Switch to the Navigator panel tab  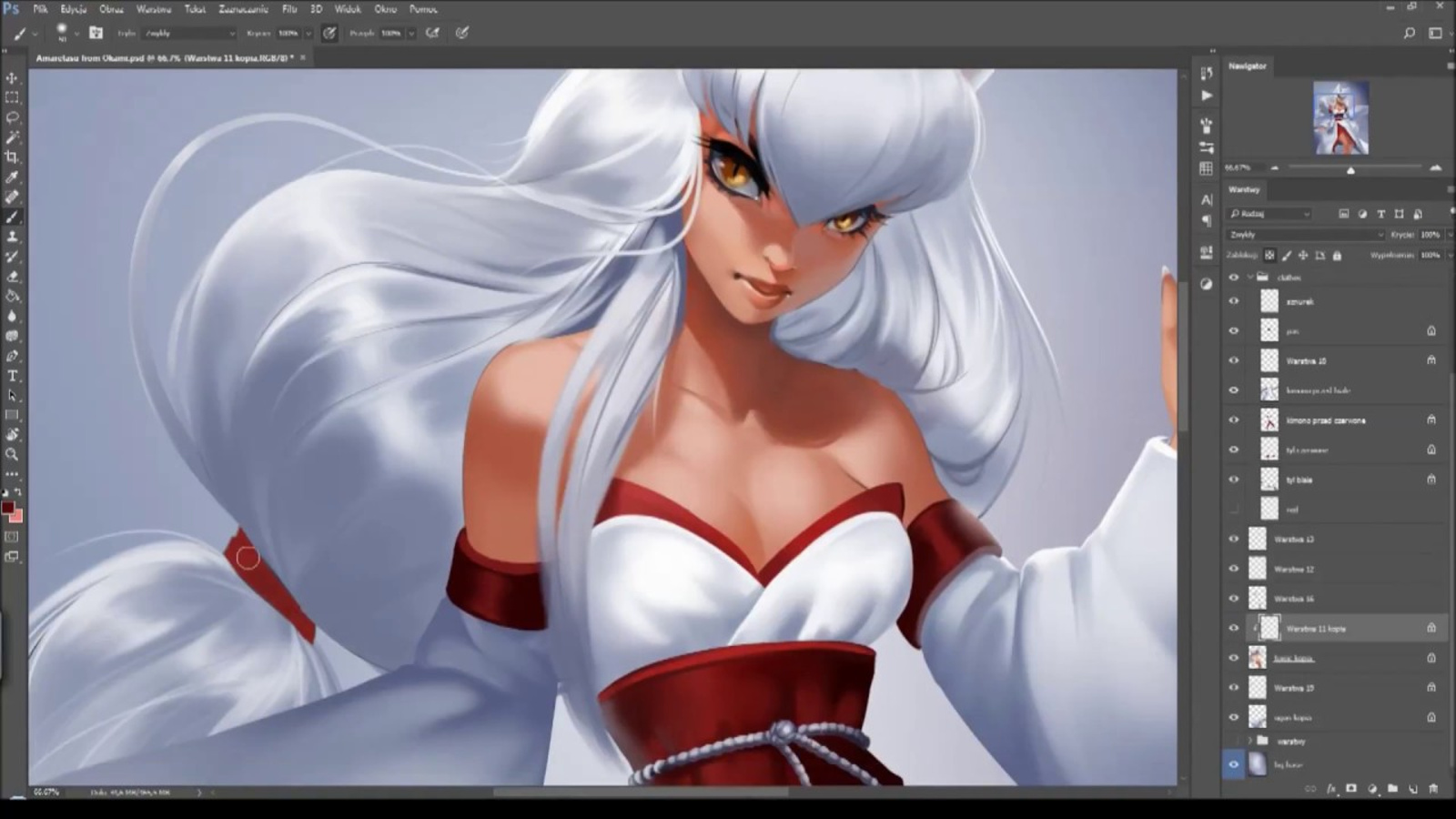1248,66
